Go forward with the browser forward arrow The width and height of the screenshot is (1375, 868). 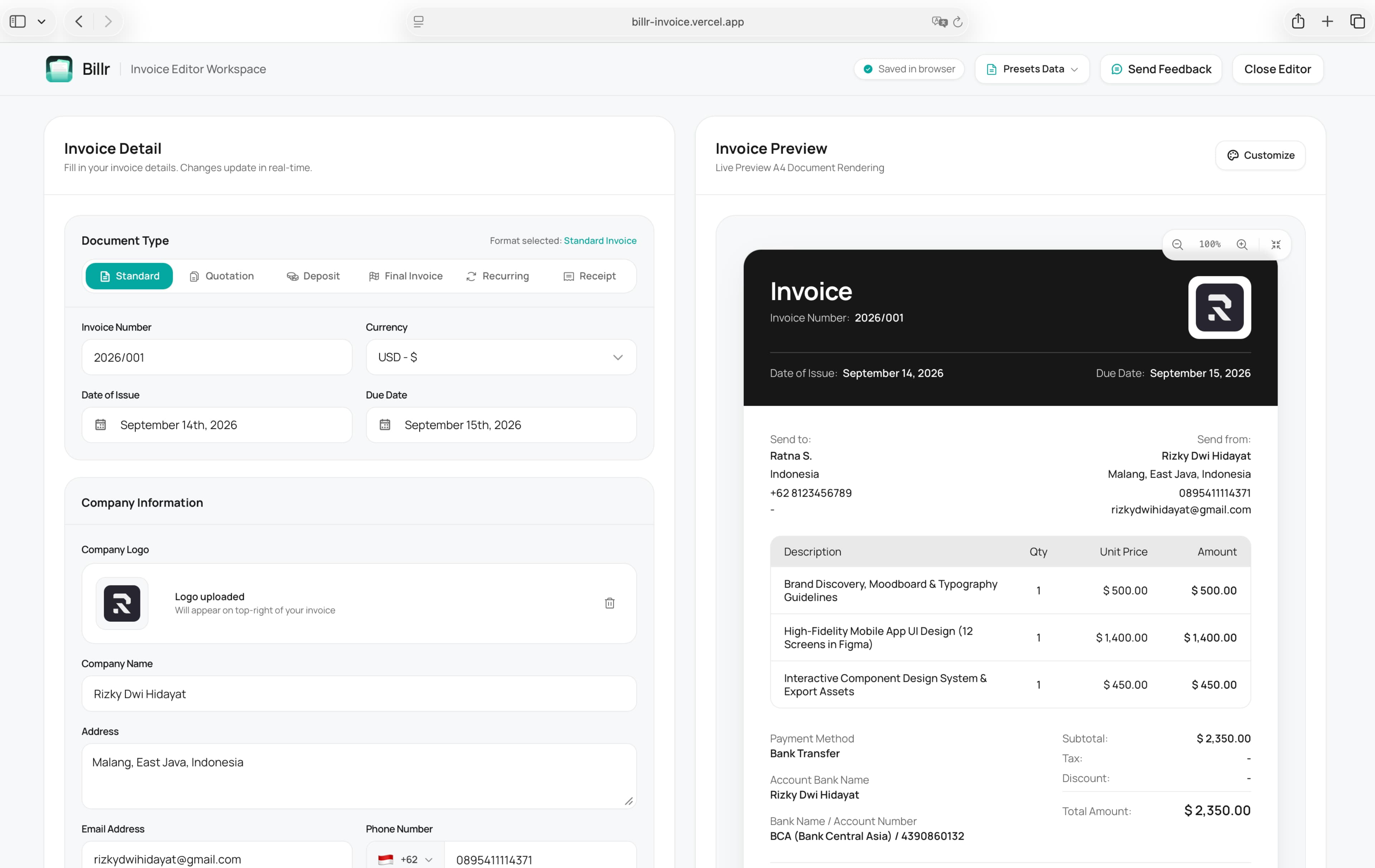(108, 22)
